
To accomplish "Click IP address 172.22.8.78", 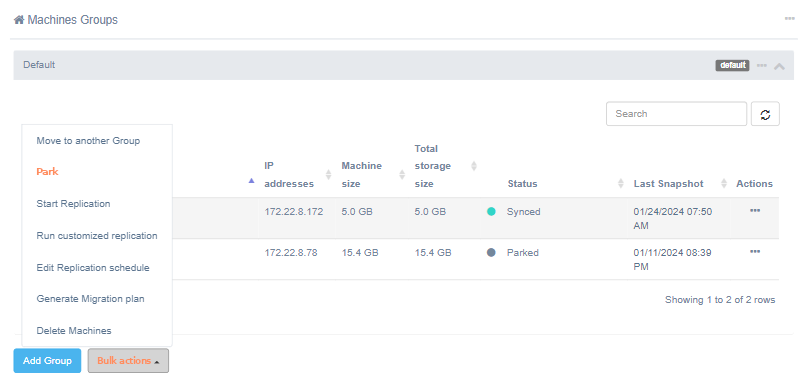I will pyautogui.click(x=291, y=252).
